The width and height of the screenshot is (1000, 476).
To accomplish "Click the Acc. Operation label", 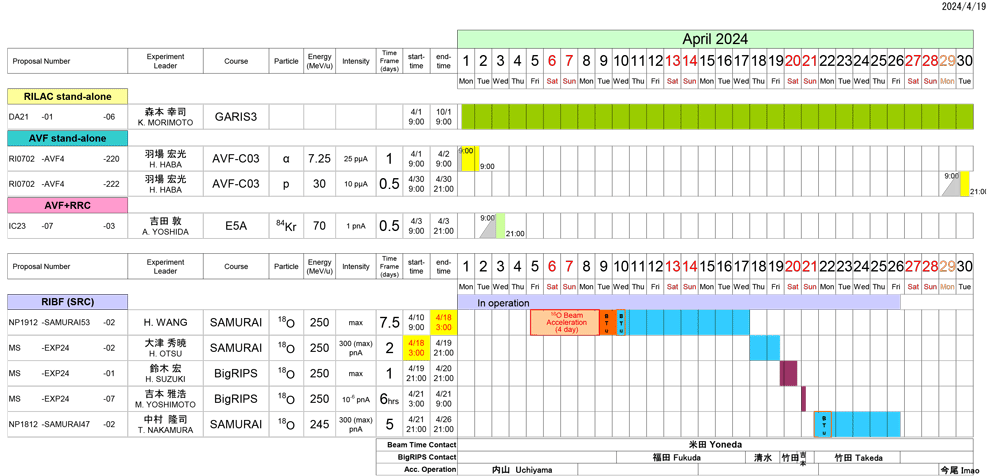I will click(417, 470).
